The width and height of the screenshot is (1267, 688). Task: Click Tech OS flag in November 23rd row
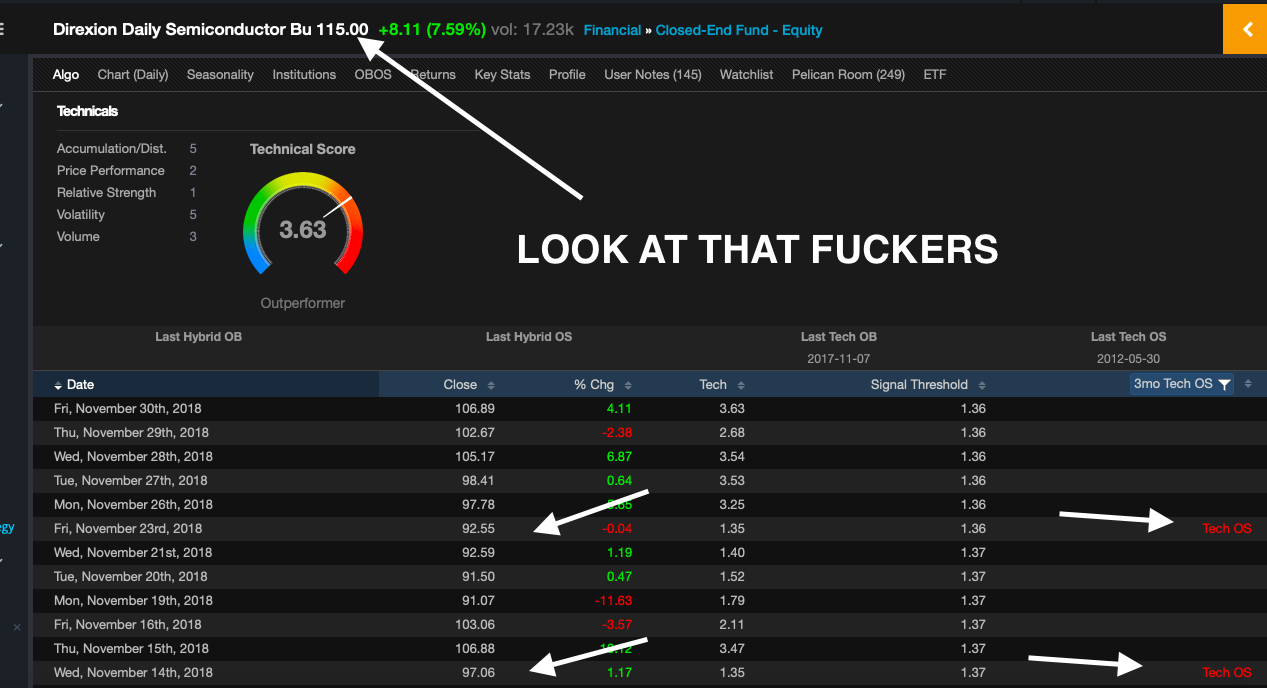tap(1227, 528)
